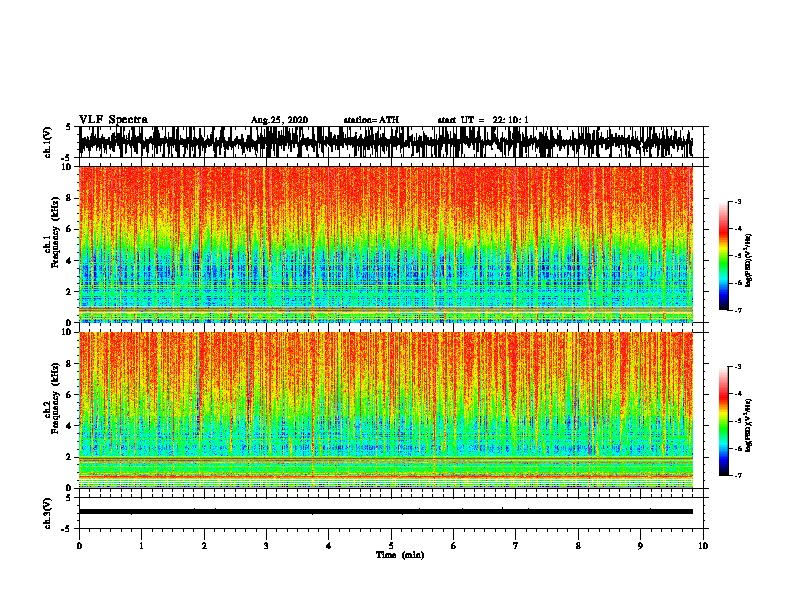Click the 'VLF Spectra' title text
Screen dimensions: 792x612
113,120
